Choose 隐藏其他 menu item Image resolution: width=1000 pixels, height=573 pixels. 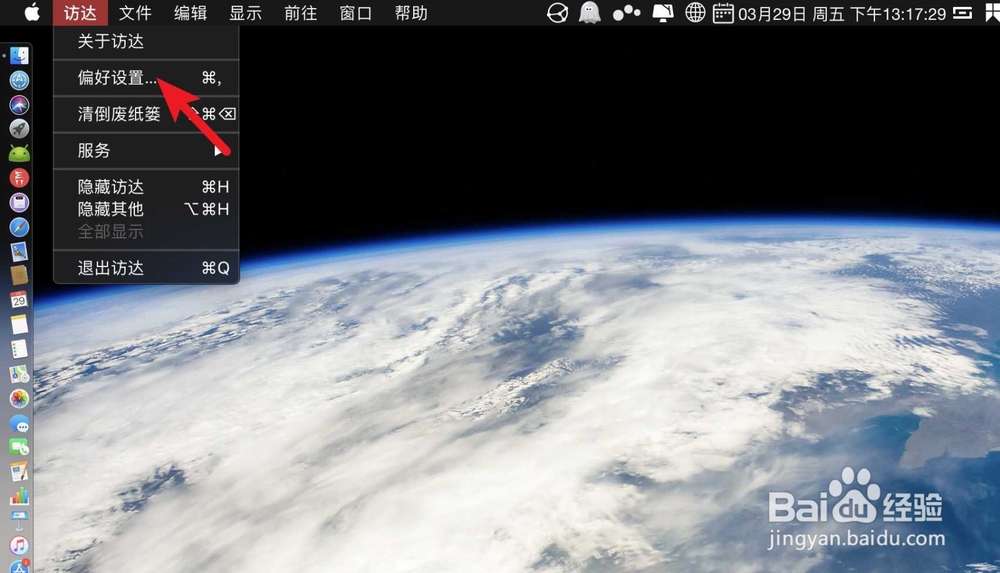click(146, 209)
